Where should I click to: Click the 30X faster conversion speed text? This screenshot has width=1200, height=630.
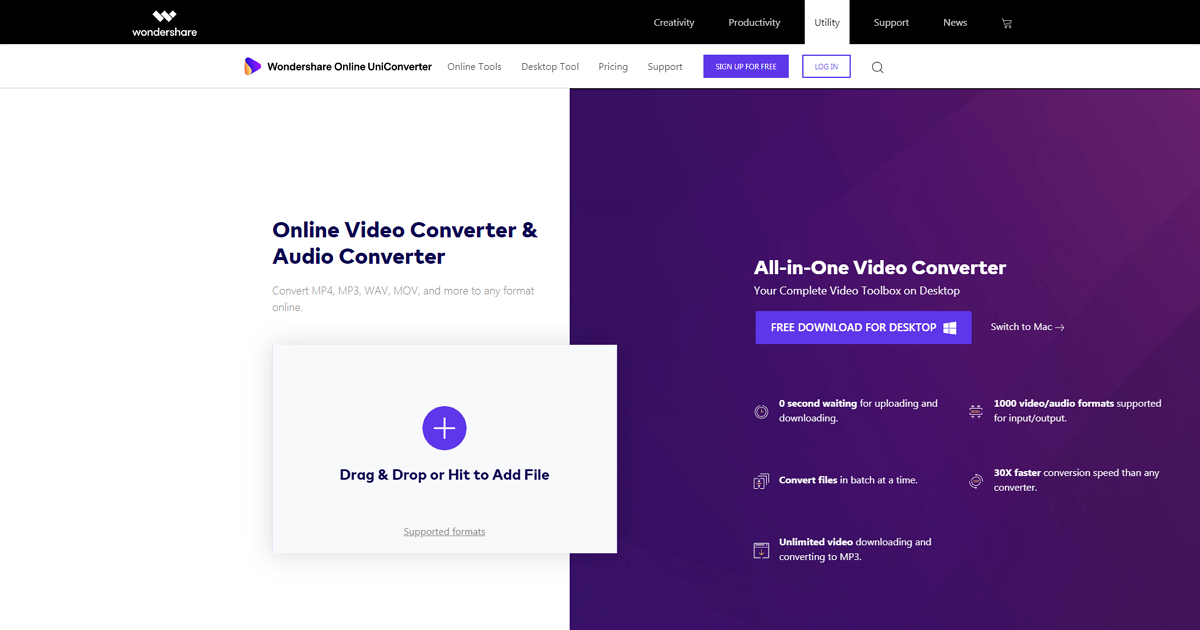point(1076,480)
